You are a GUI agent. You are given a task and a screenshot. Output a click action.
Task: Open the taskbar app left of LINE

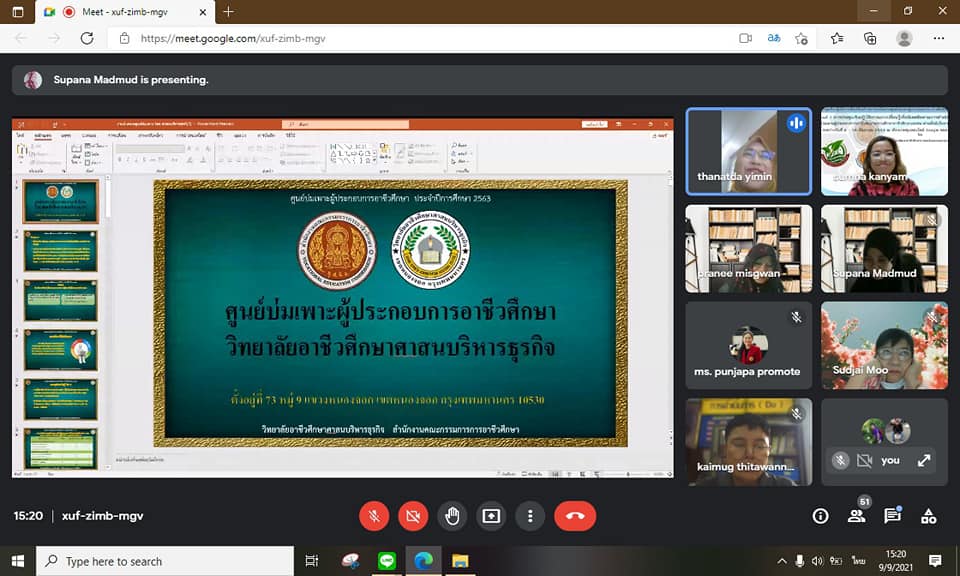pyautogui.click(x=350, y=561)
